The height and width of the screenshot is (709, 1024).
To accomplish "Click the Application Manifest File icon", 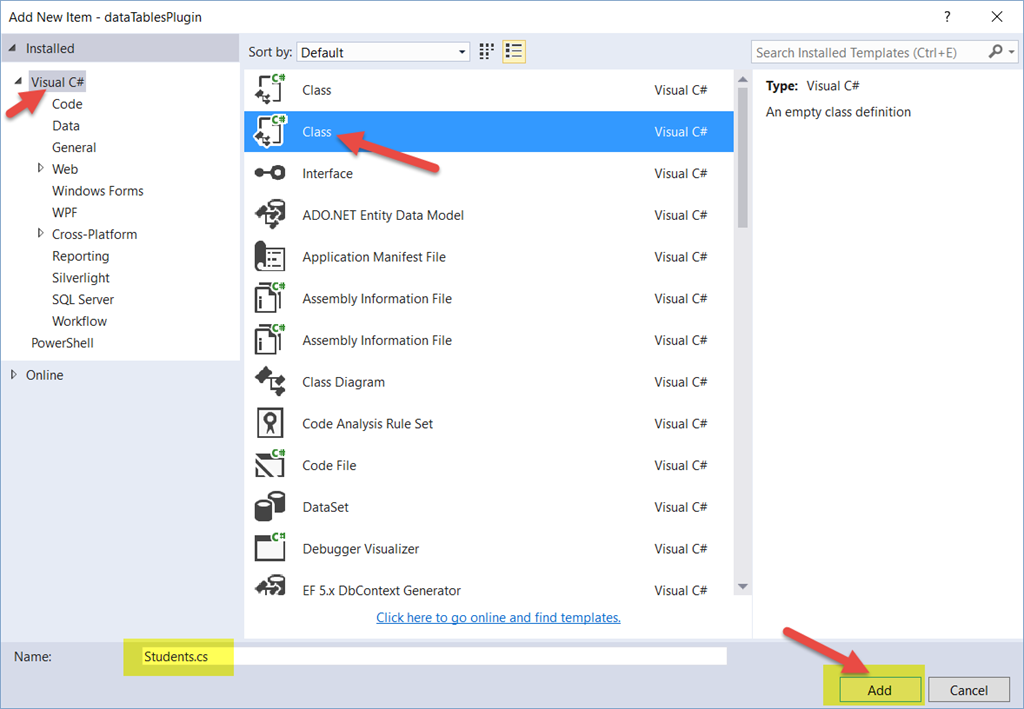I will pyautogui.click(x=270, y=257).
